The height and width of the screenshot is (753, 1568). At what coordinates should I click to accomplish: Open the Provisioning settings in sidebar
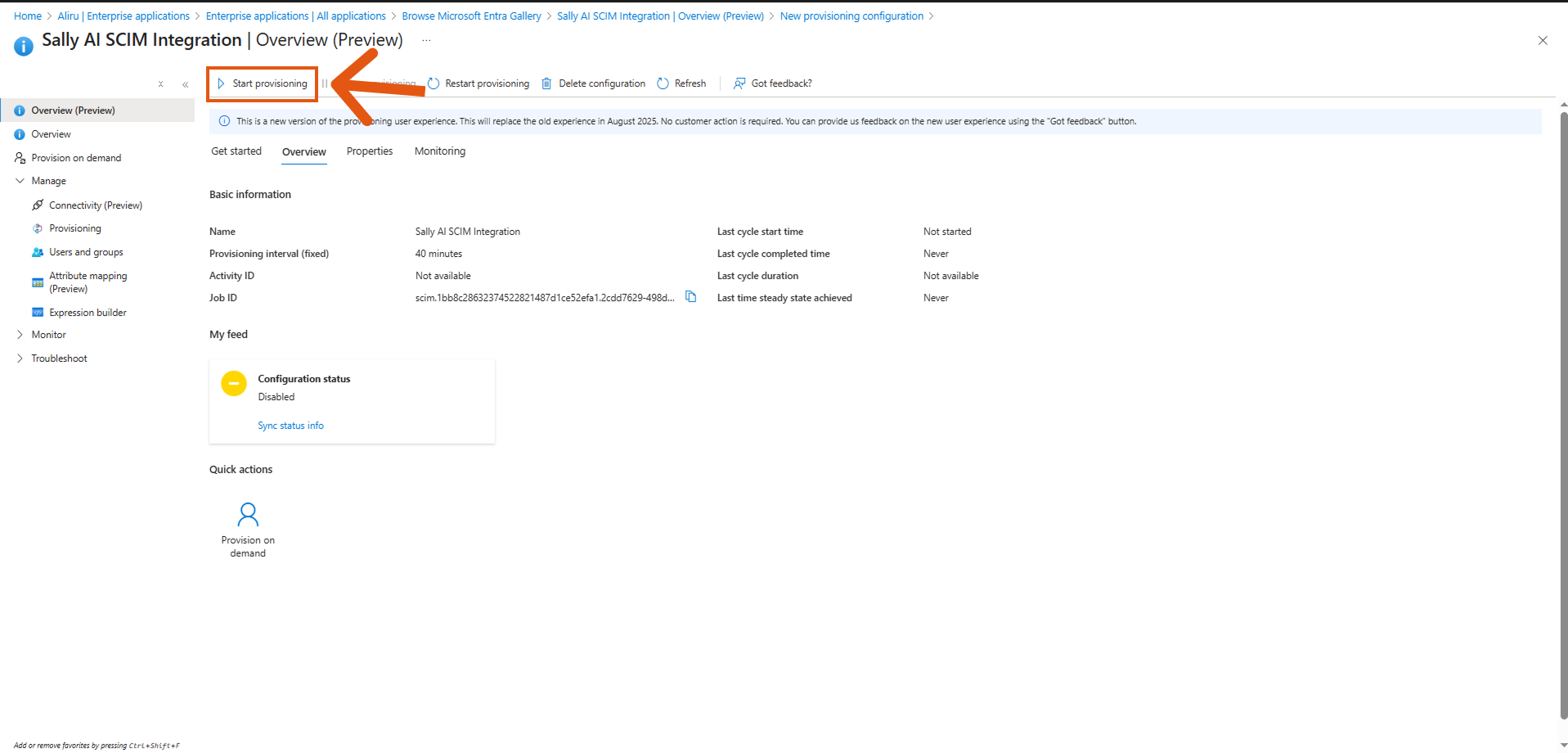point(75,228)
